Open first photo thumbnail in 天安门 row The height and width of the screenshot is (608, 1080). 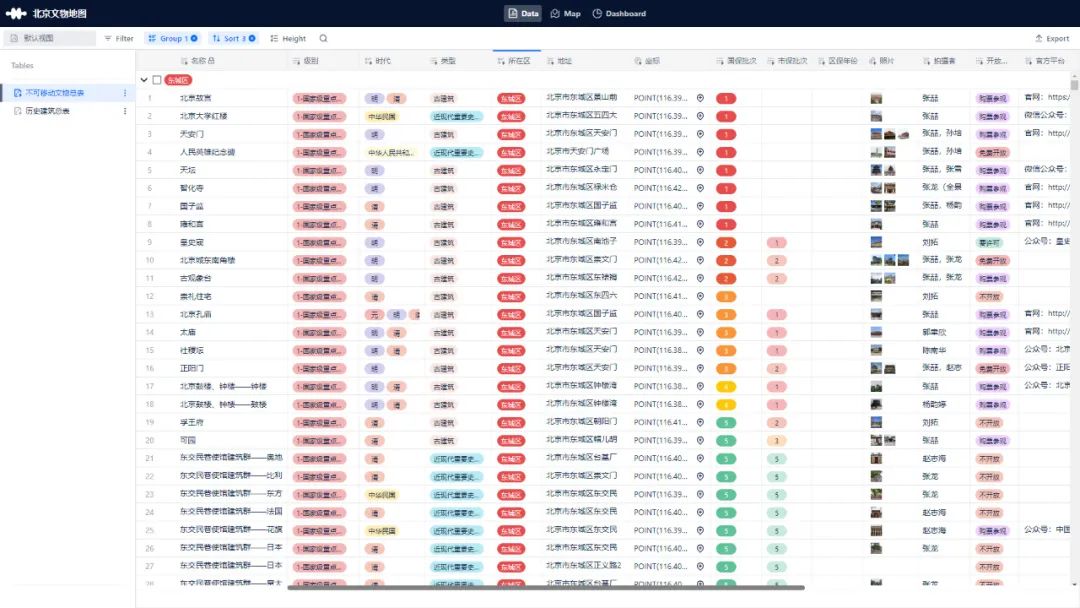tap(876, 134)
